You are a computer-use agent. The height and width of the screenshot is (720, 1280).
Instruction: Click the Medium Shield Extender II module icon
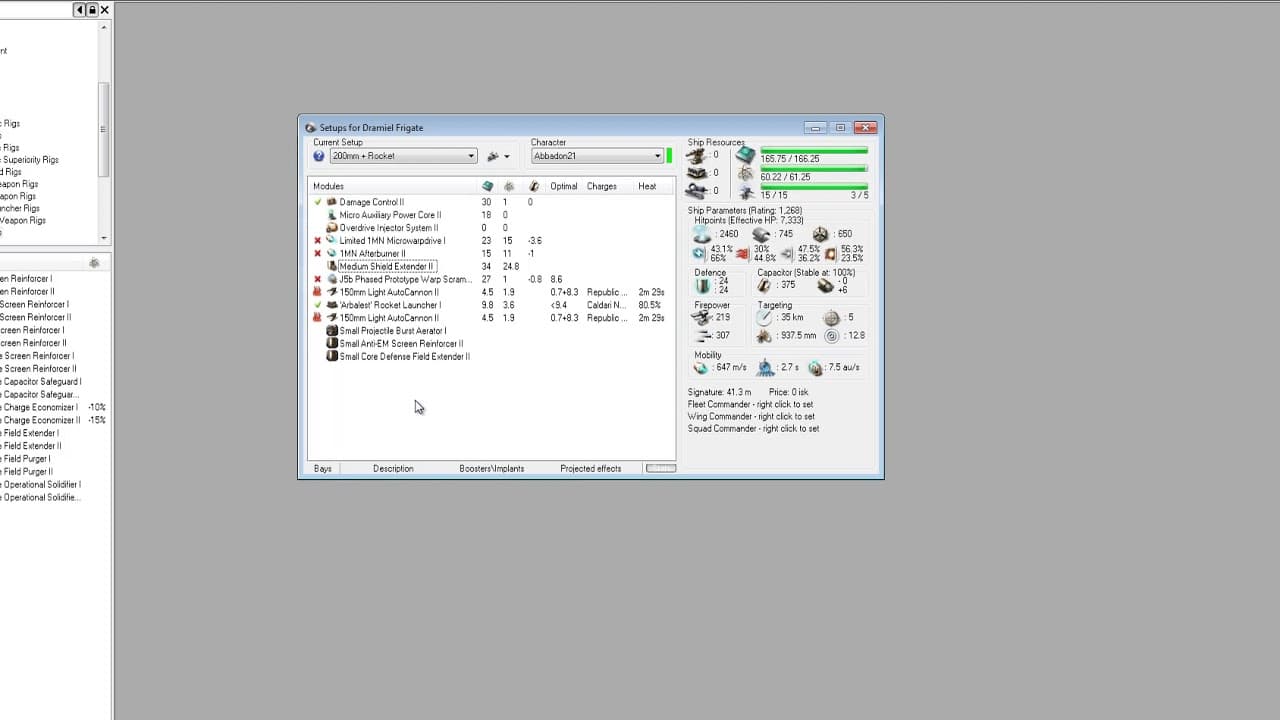click(332, 267)
